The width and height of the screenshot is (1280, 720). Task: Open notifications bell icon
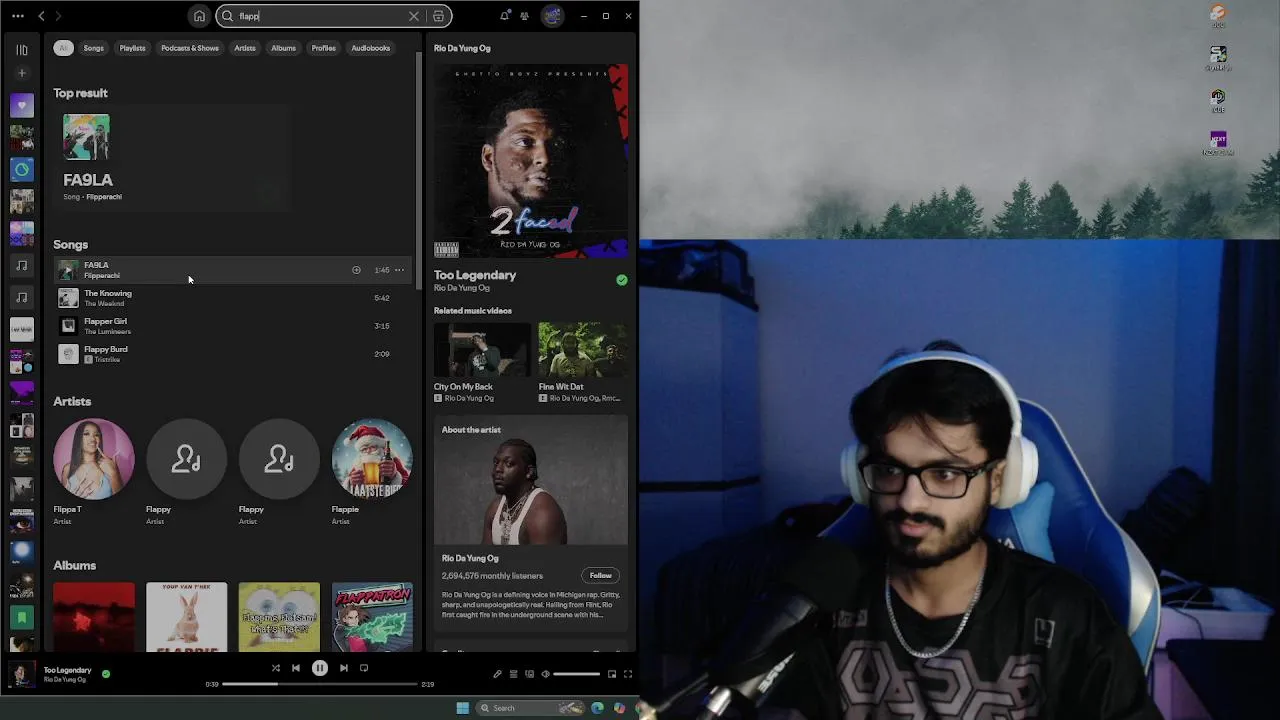pyautogui.click(x=505, y=16)
